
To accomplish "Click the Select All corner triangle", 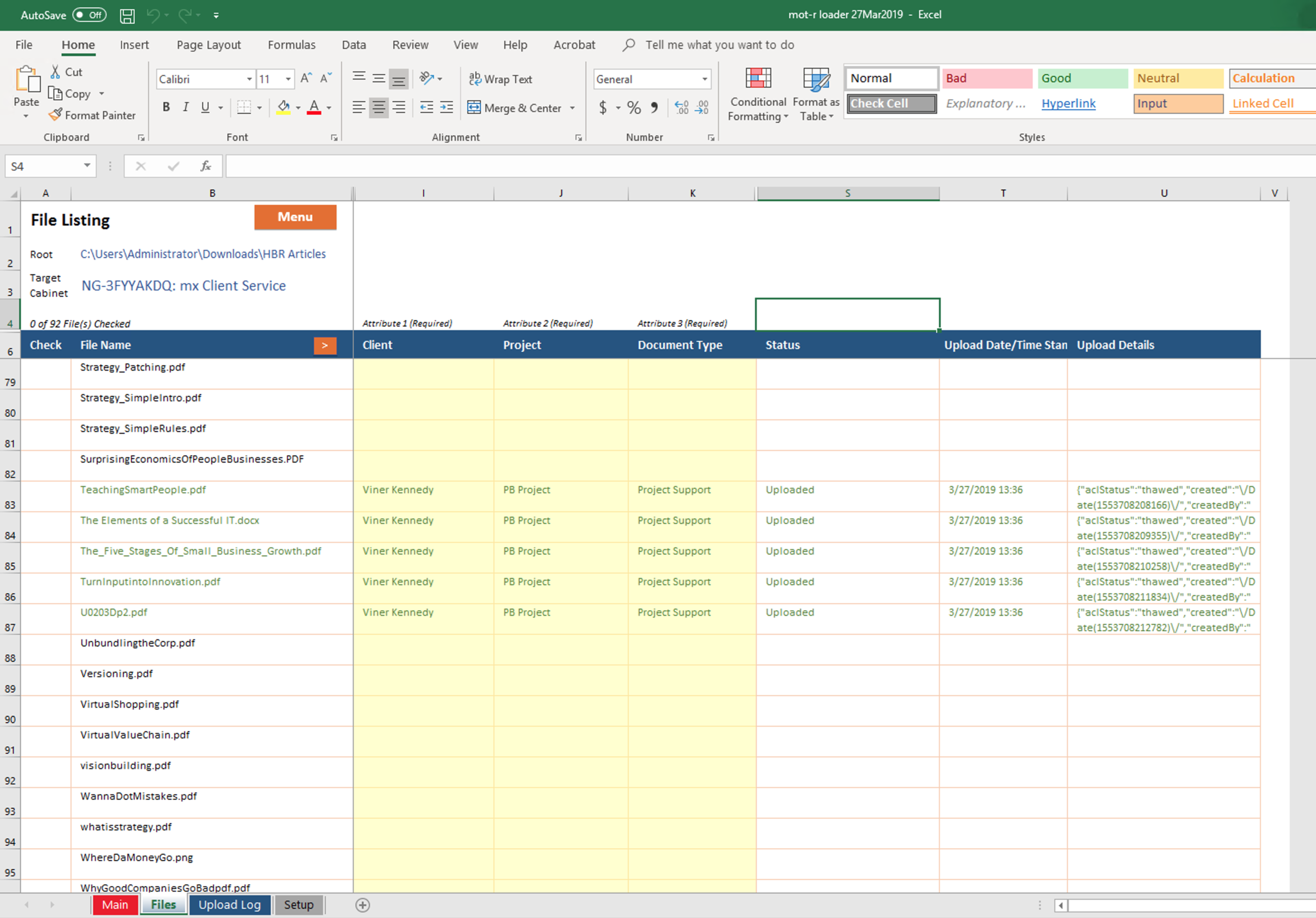I will tap(13, 194).
